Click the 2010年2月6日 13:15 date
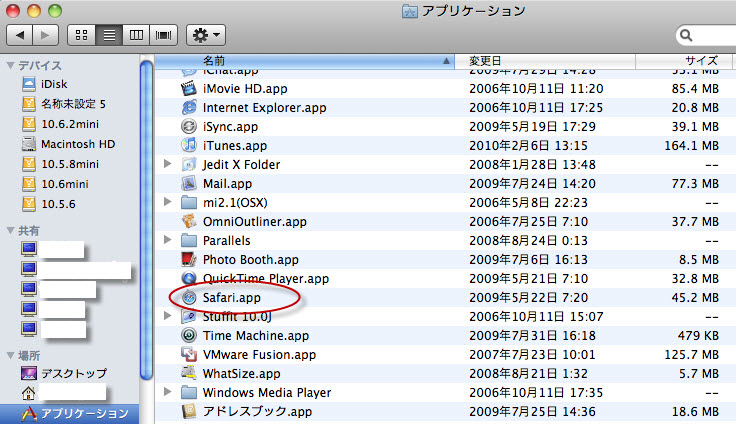736x424 pixels. pos(528,146)
